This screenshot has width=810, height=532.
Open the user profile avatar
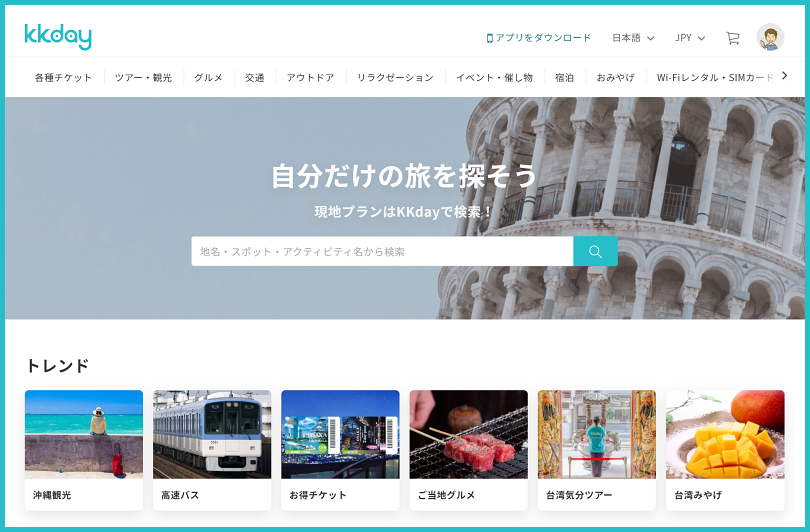point(770,37)
